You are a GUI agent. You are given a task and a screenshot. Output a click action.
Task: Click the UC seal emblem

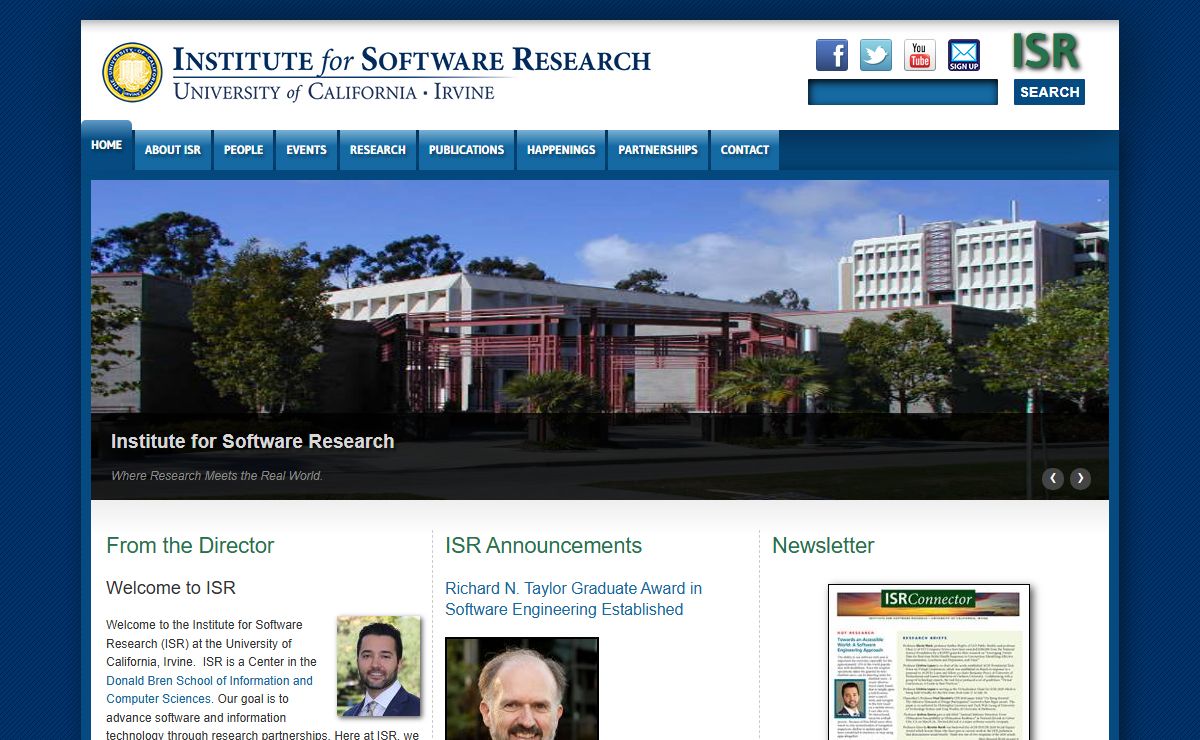pyautogui.click(x=132, y=72)
